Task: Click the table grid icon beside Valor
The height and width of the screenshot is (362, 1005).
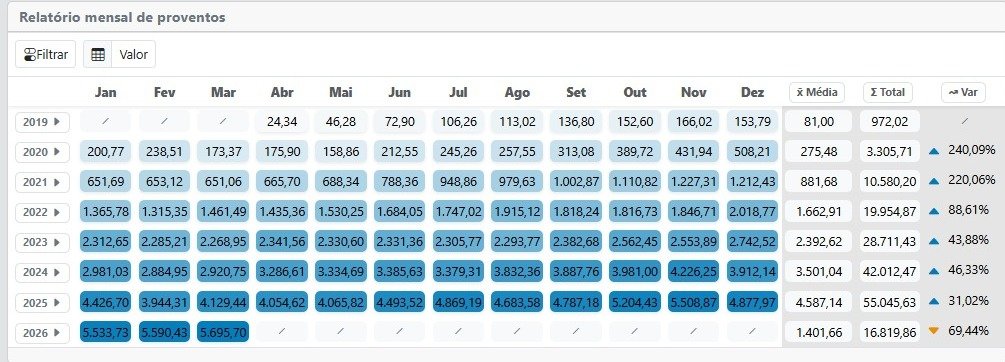Action: [x=98, y=54]
